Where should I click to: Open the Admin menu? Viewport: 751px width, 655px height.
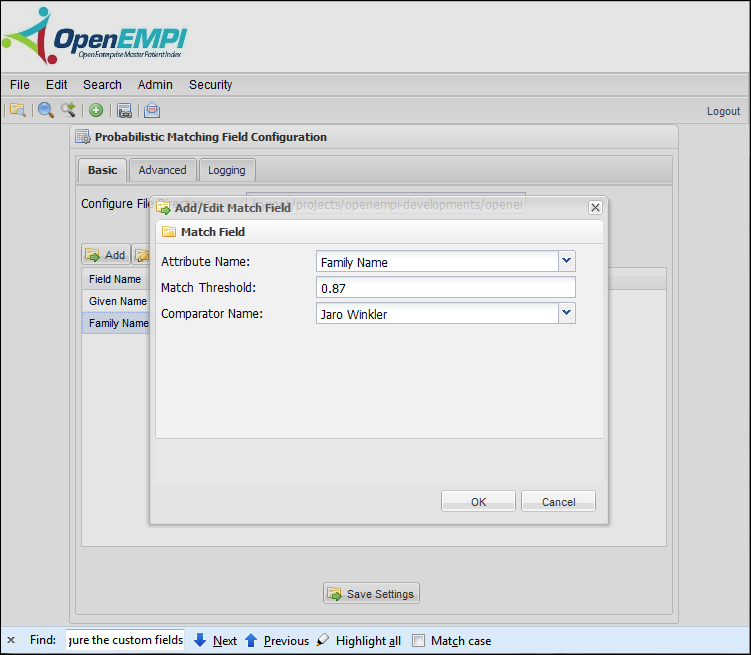(x=155, y=85)
